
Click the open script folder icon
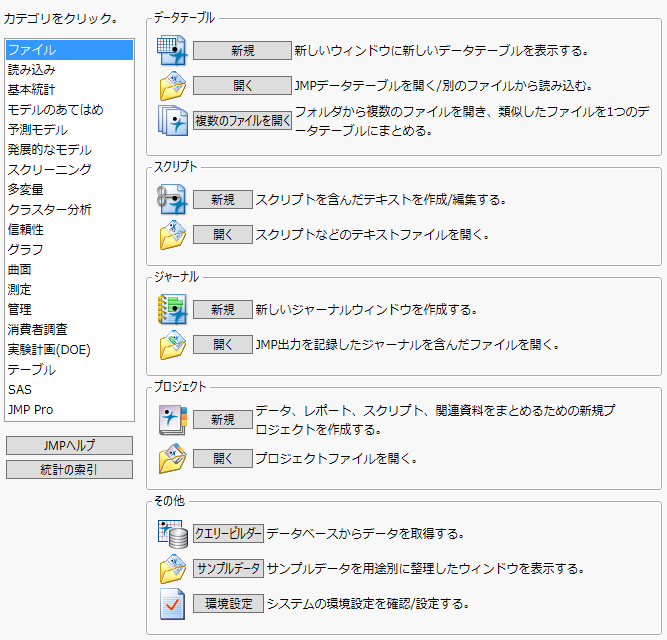coord(172,234)
